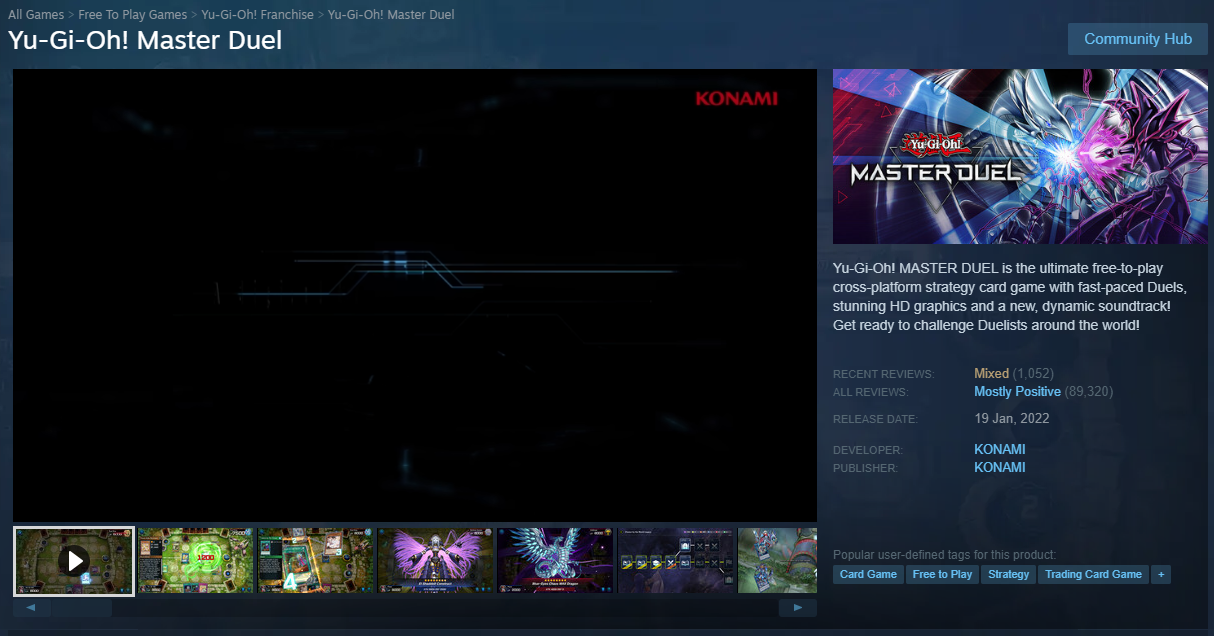Play the trailer video thumbnail
This screenshot has height=636, width=1214.
point(74,561)
